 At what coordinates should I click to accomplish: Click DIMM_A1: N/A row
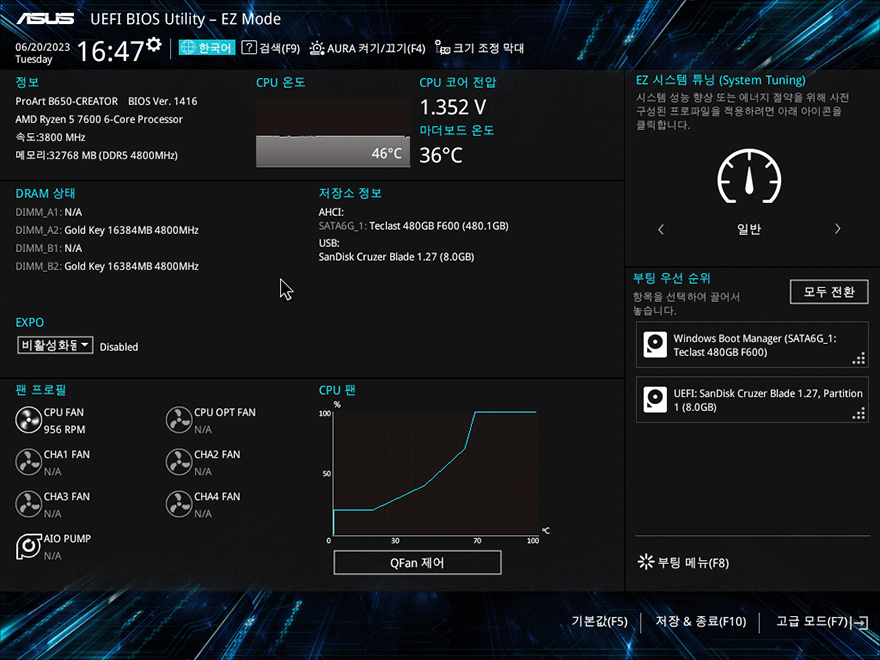[49, 212]
